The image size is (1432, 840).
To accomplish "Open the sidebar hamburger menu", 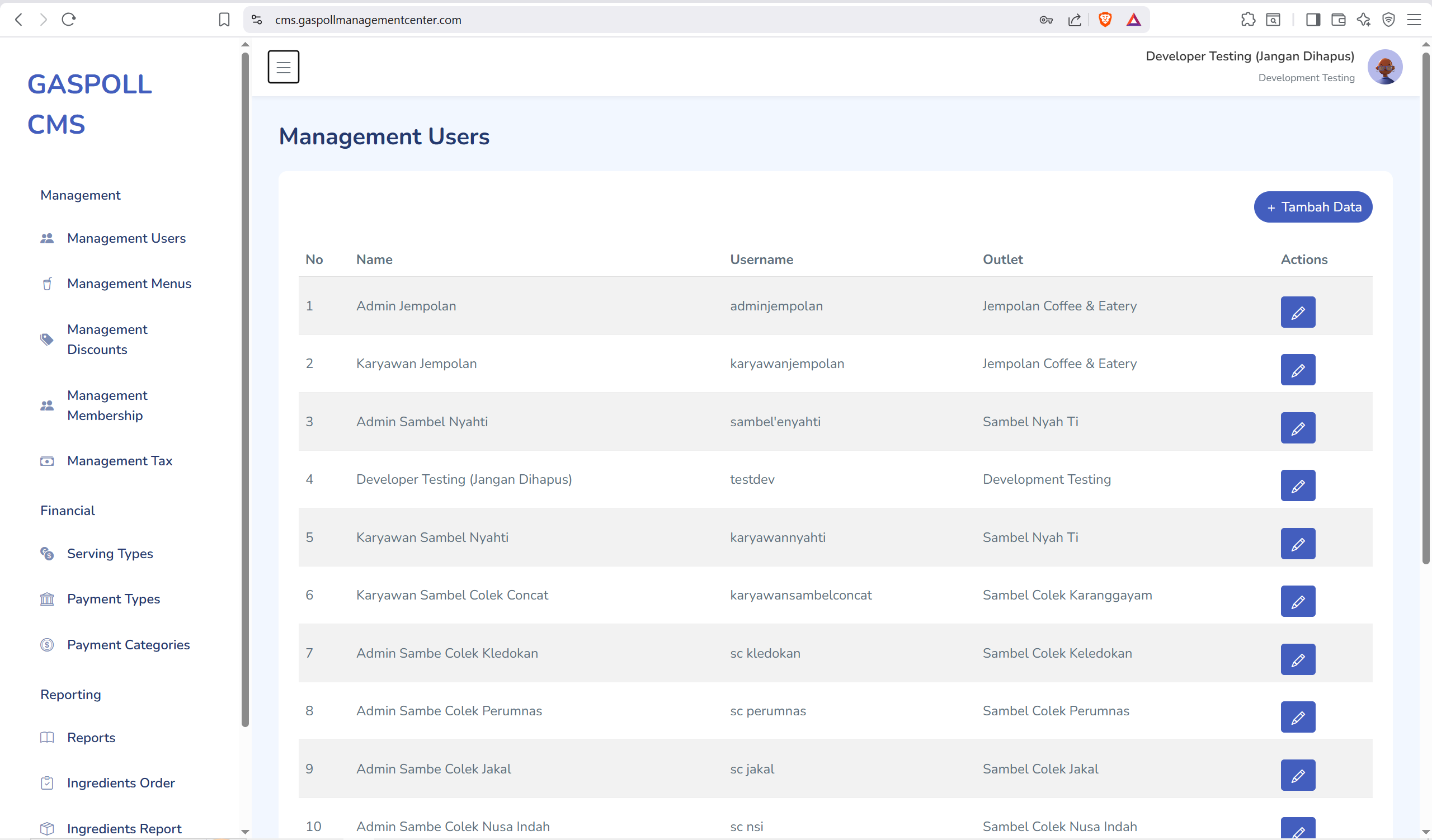I will (x=283, y=67).
